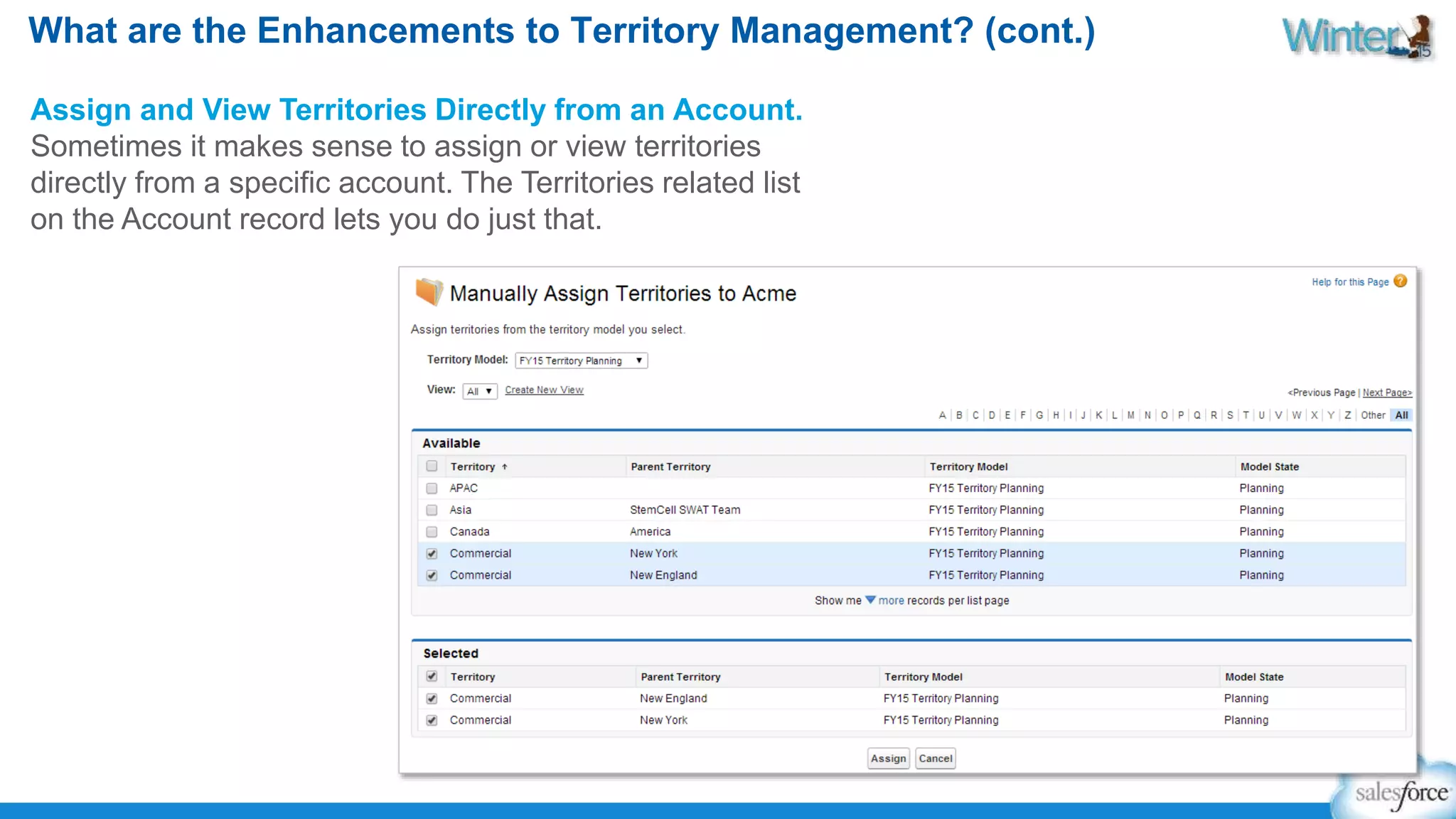Filter list by letter S
Screen dimensions: 1456x819
click(x=1230, y=415)
